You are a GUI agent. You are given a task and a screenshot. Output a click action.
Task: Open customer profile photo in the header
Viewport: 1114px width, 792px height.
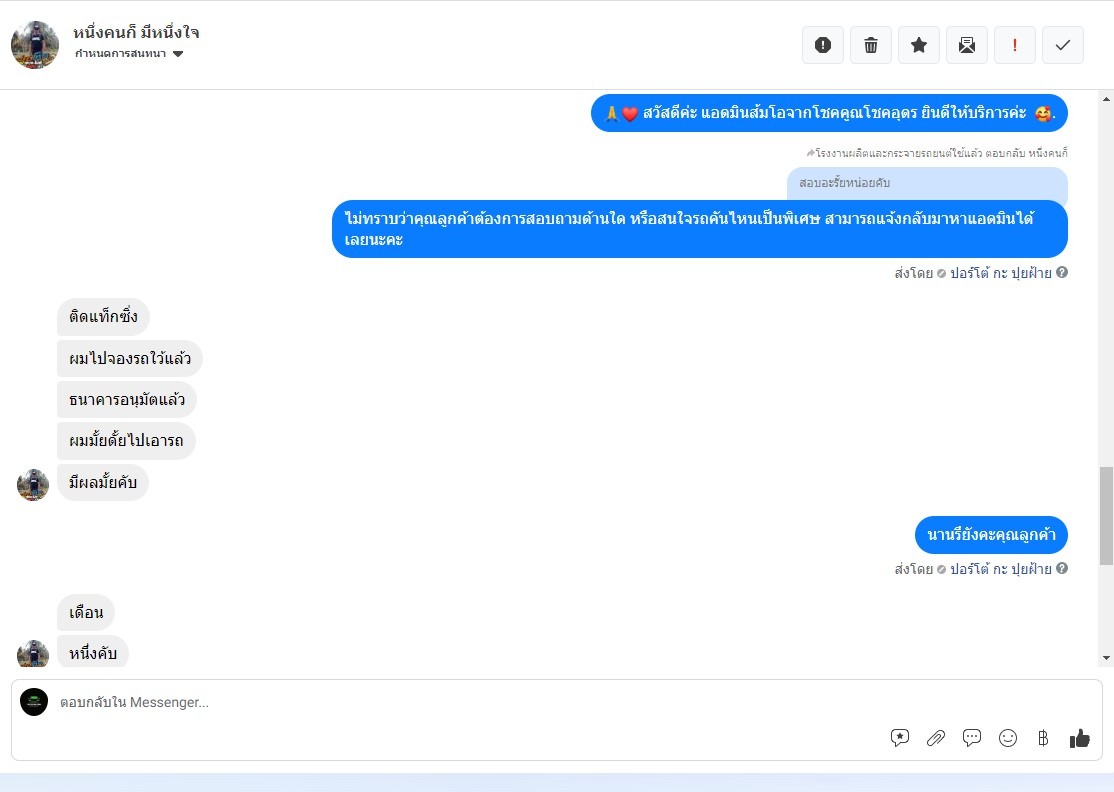point(35,45)
